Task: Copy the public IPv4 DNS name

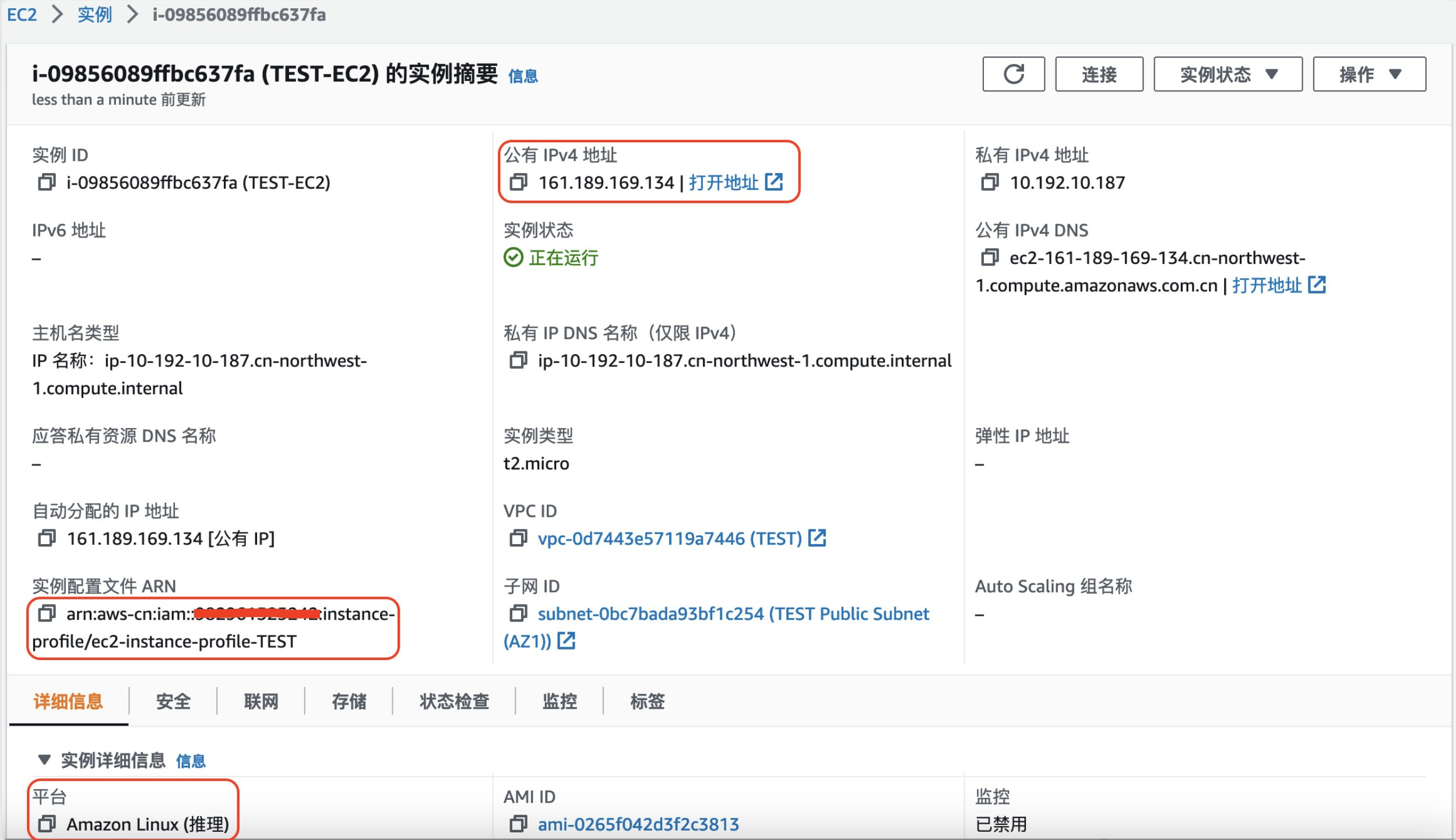Action: 989,257
